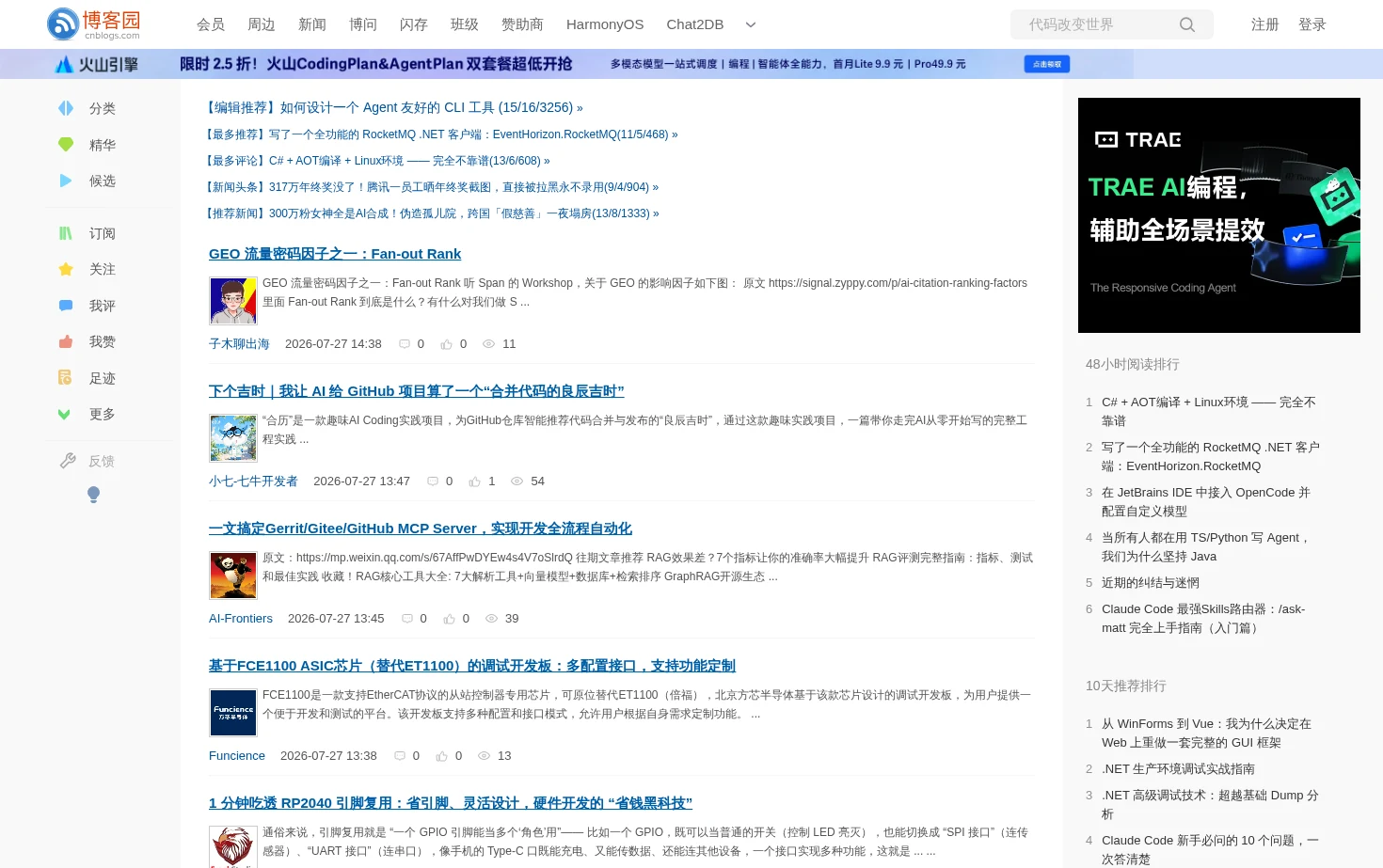Select the 精华 featured posts icon
The height and width of the screenshot is (868, 1383).
66,145
